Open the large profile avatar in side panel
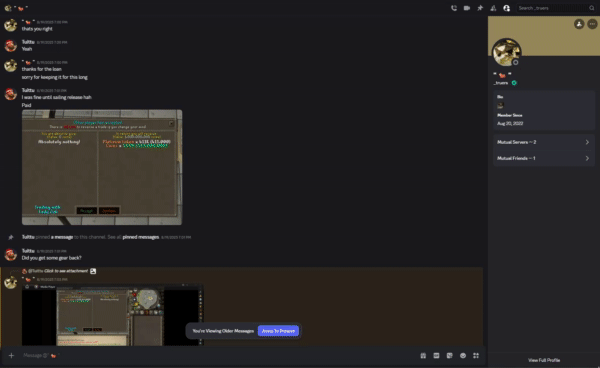 pos(506,52)
